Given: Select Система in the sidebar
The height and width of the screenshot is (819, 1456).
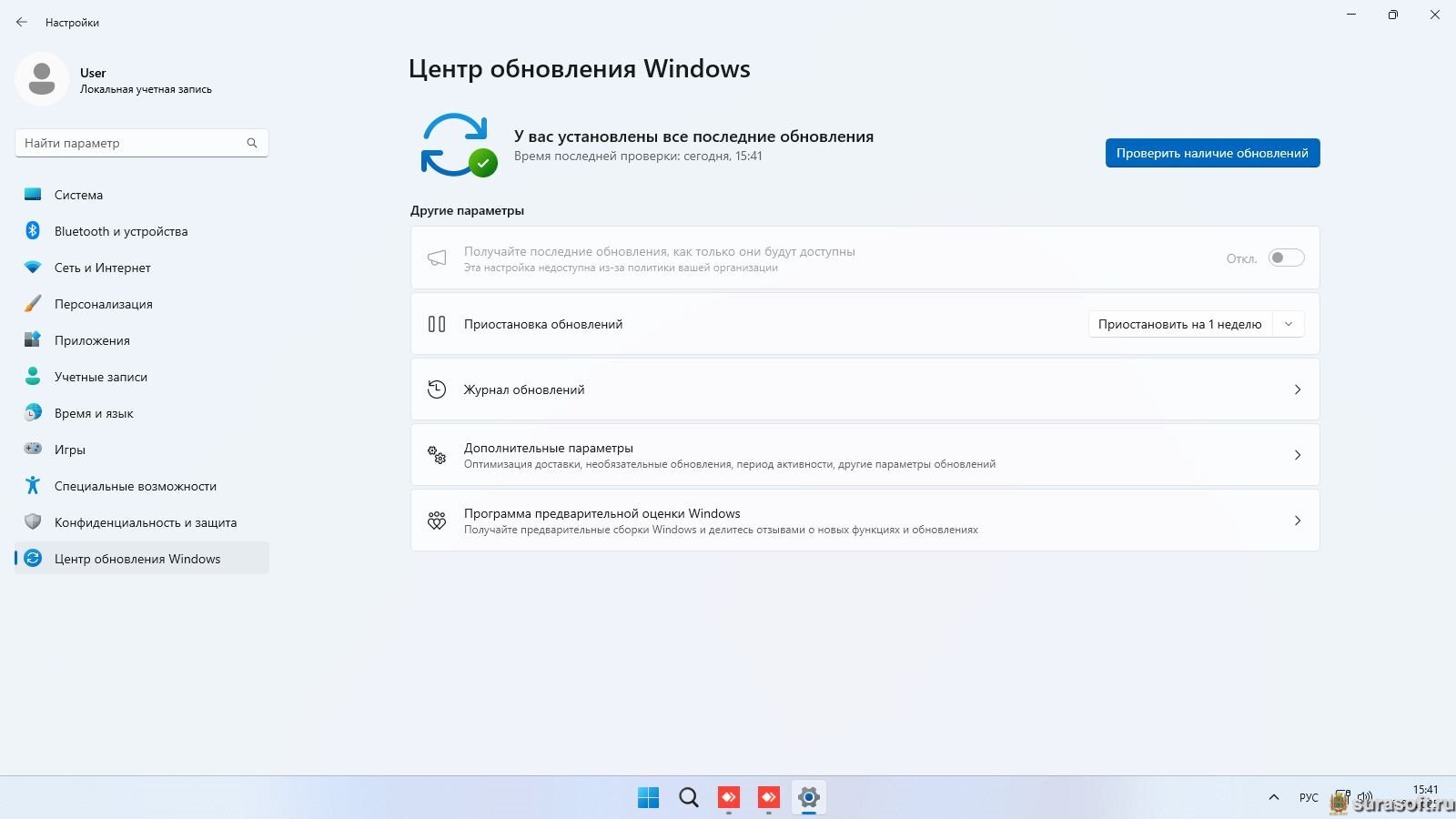Looking at the screenshot, I should point(142,194).
